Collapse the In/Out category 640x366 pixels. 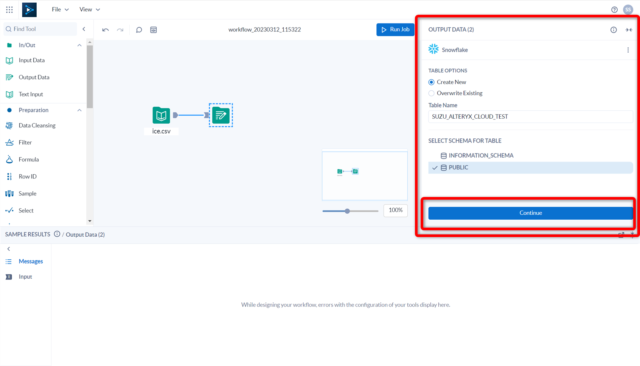tap(80, 45)
